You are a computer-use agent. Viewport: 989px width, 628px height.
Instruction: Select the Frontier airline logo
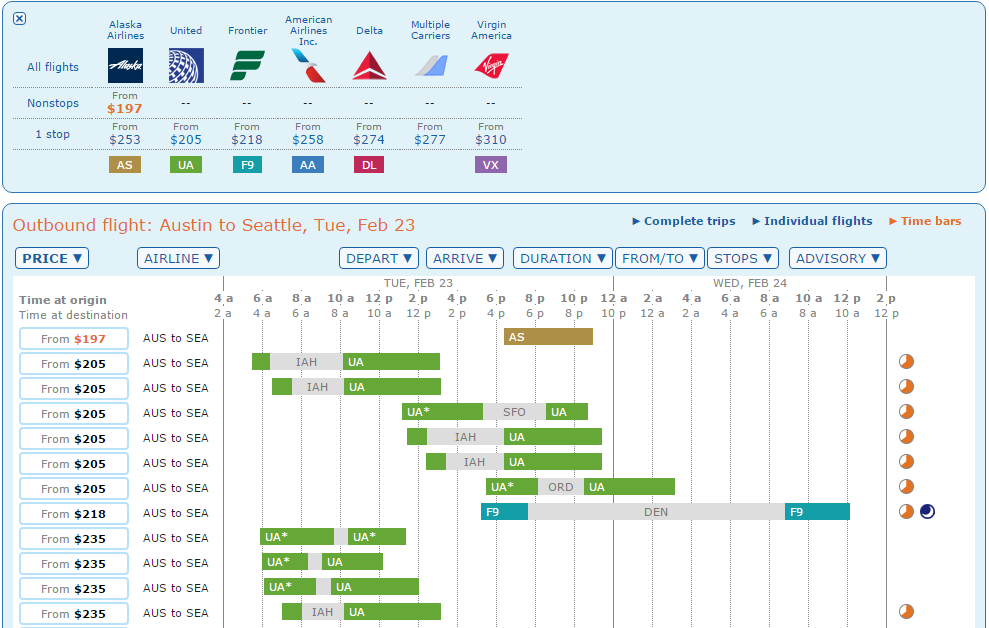click(247, 66)
